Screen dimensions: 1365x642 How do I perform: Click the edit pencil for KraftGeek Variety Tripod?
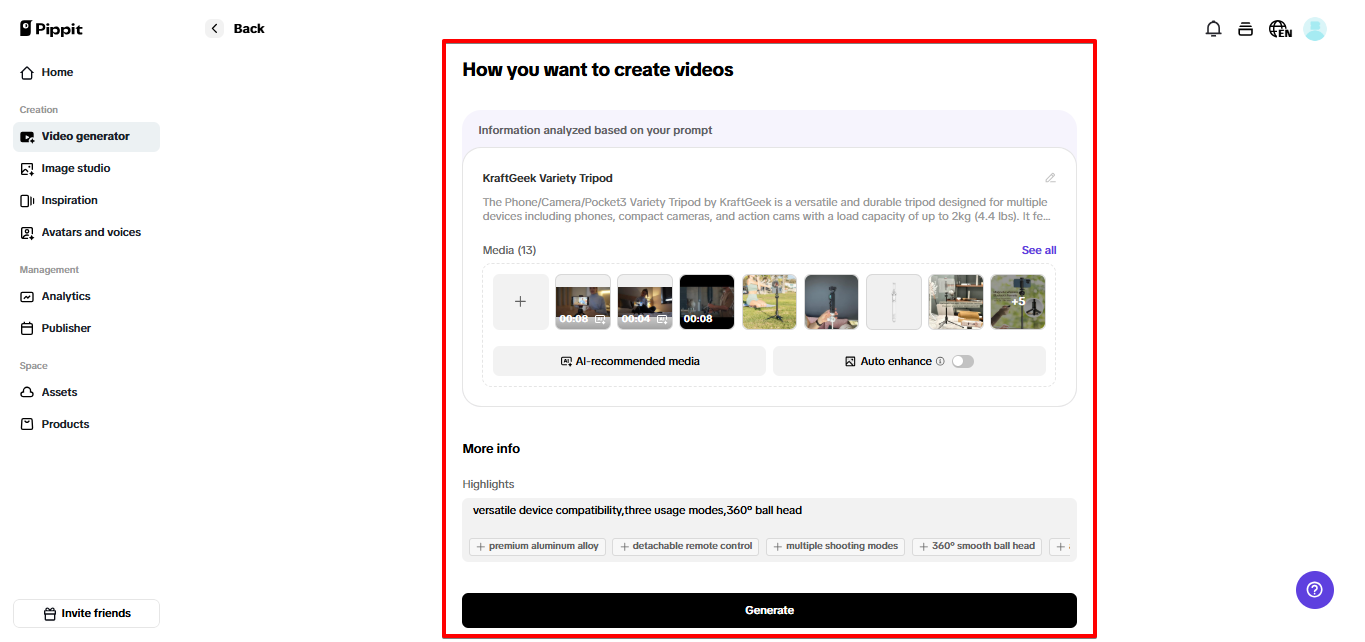coord(1050,177)
